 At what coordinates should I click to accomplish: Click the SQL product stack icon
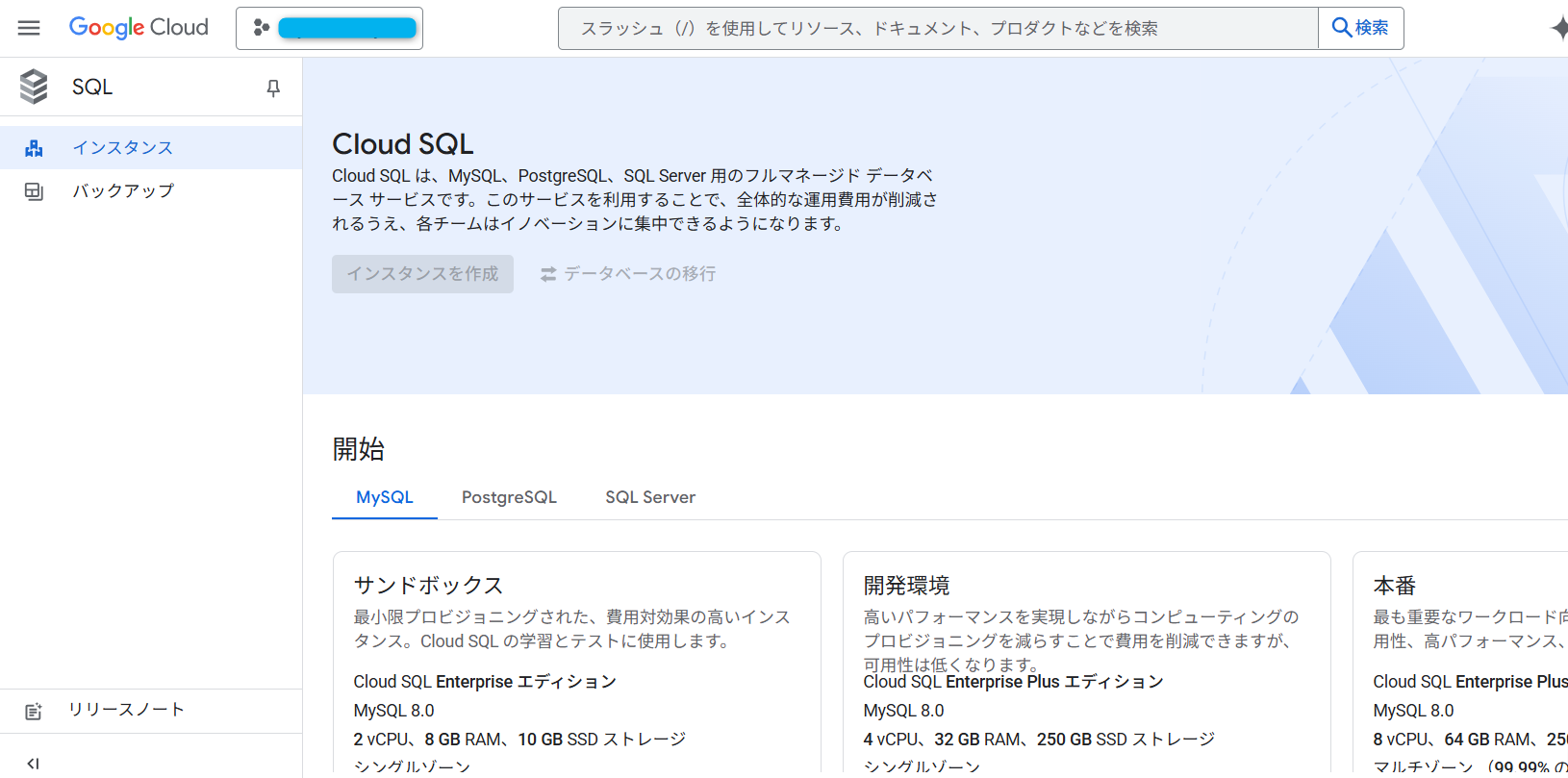(x=34, y=87)
